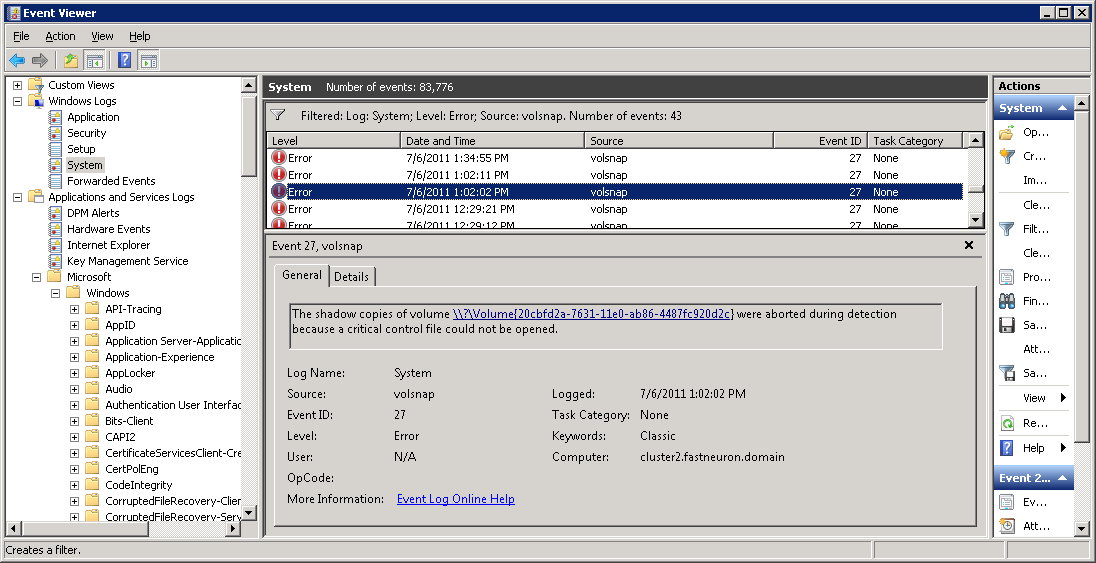This screenshot has height=563, width=1096.
Task: Select the Key Management Service log
Action: tap(127, 261)
